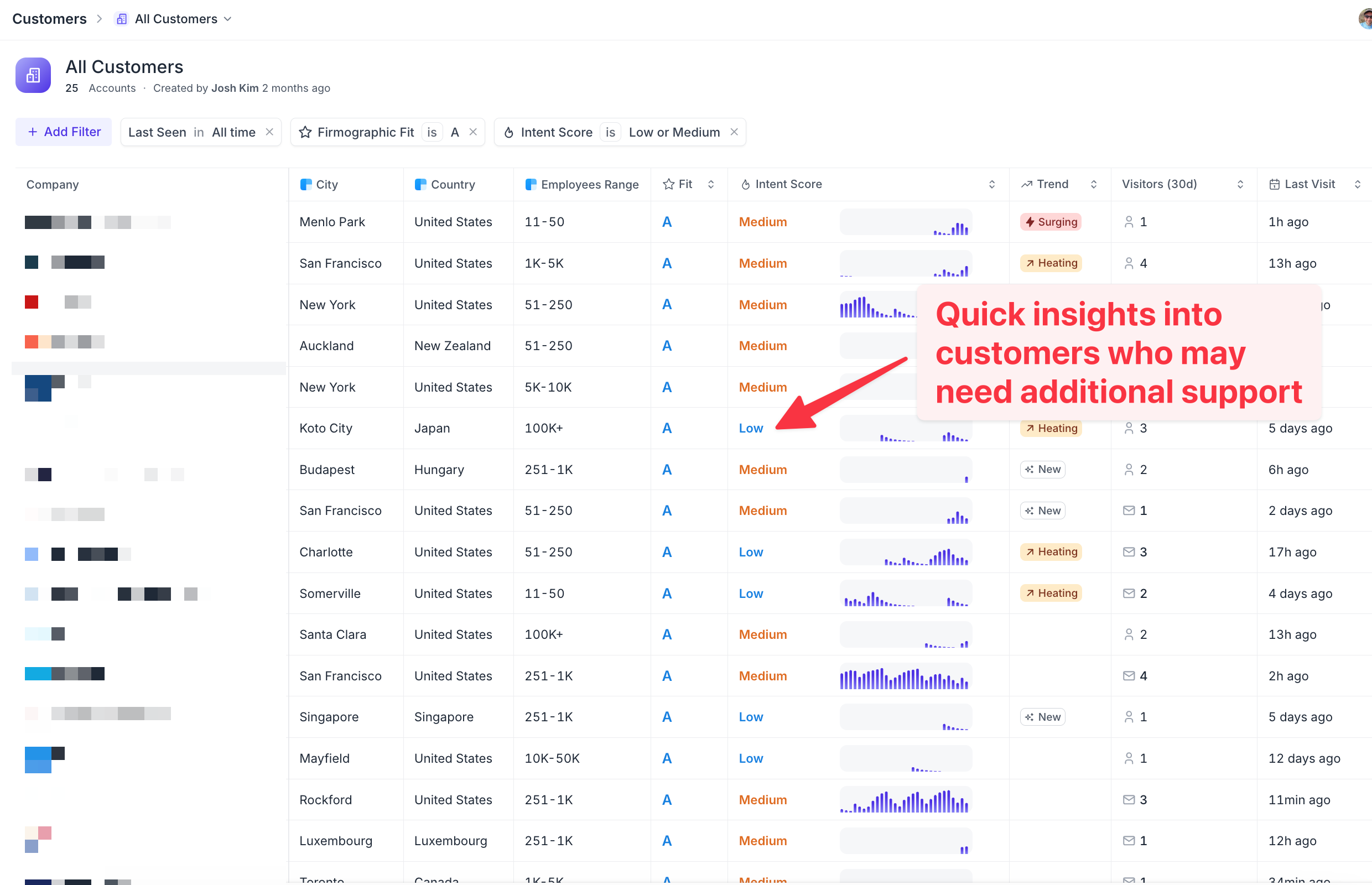This screenshot has height=885, width=1372.
Task: Click the flame icon in Intent Score filter
Action: coord(508,133)
